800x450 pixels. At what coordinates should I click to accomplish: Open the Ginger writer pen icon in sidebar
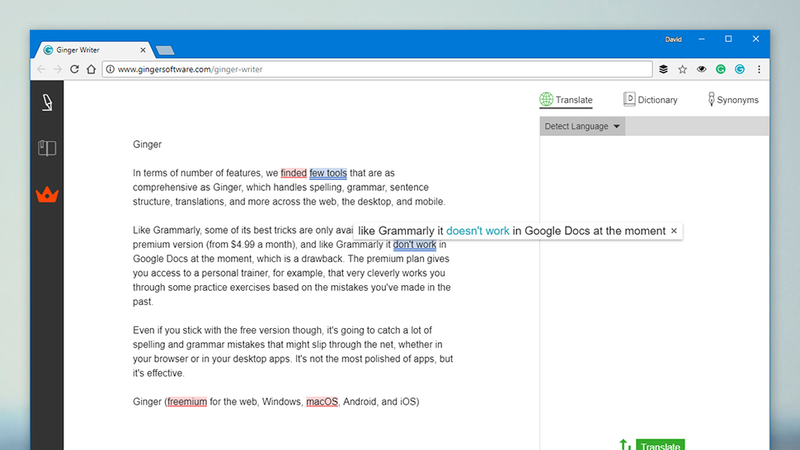[x=47, y=103]
